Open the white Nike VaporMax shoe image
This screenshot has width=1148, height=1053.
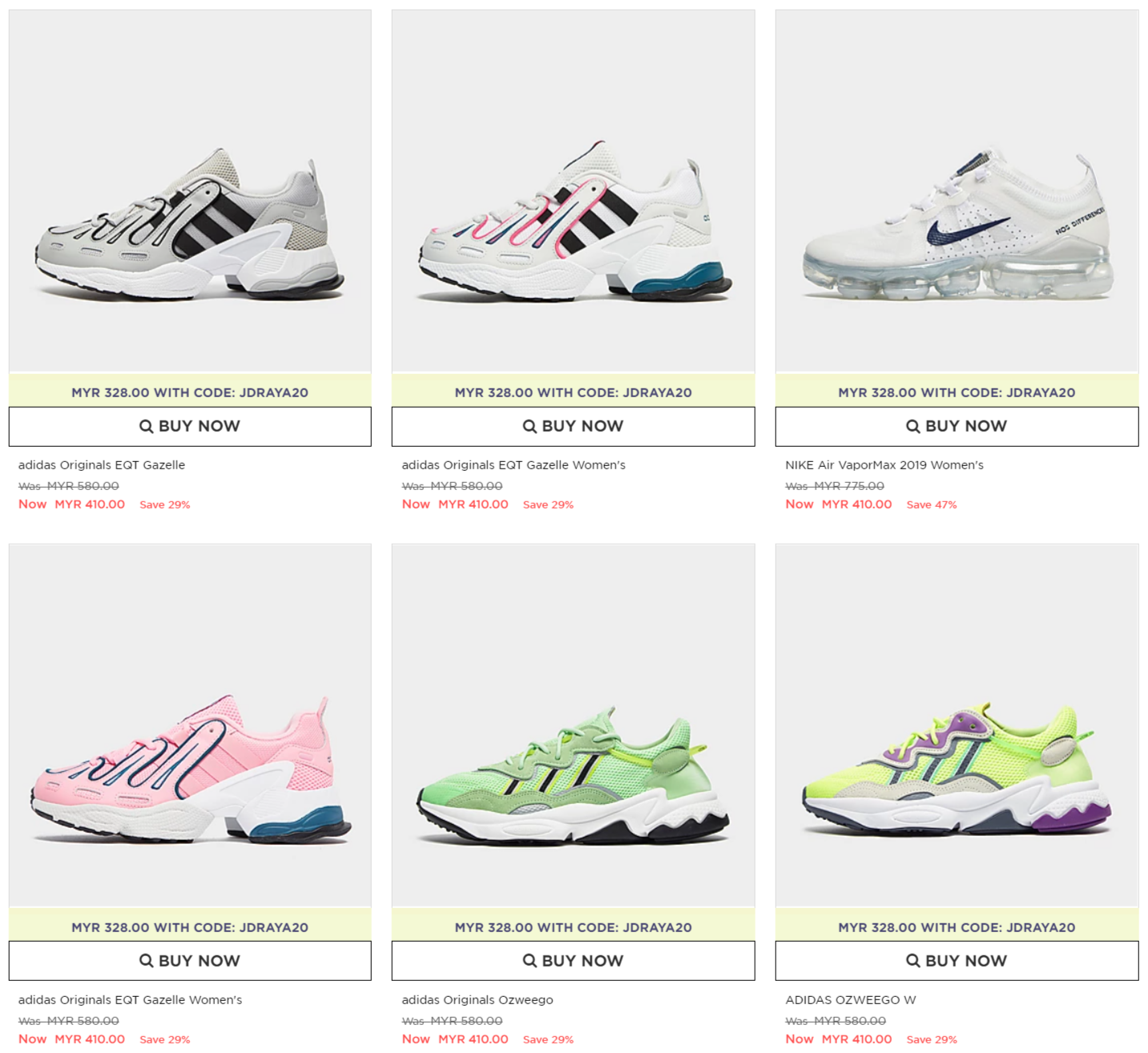(957, 191)
